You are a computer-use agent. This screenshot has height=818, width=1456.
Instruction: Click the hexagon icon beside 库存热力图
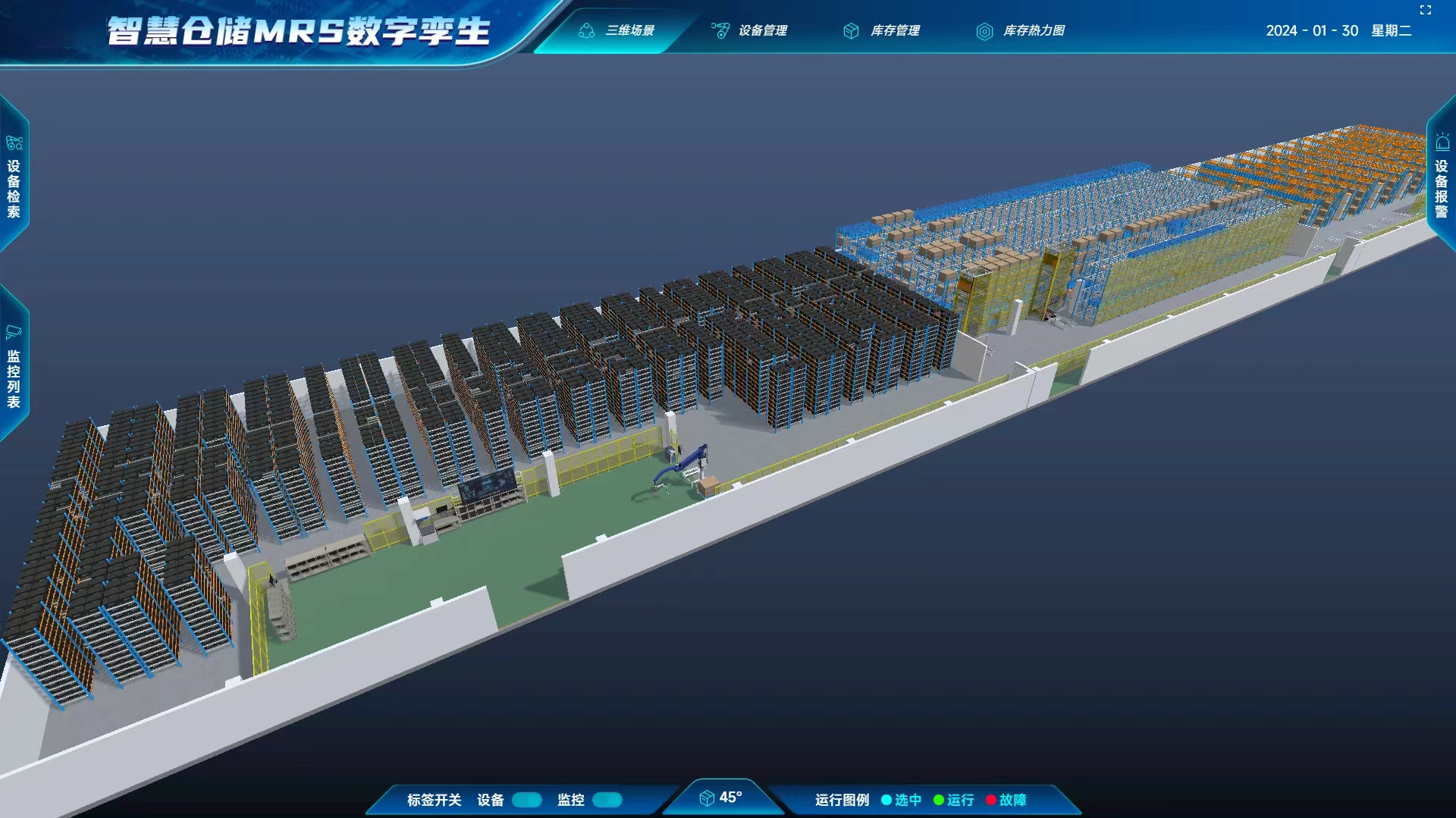click(x=986, y=31)
